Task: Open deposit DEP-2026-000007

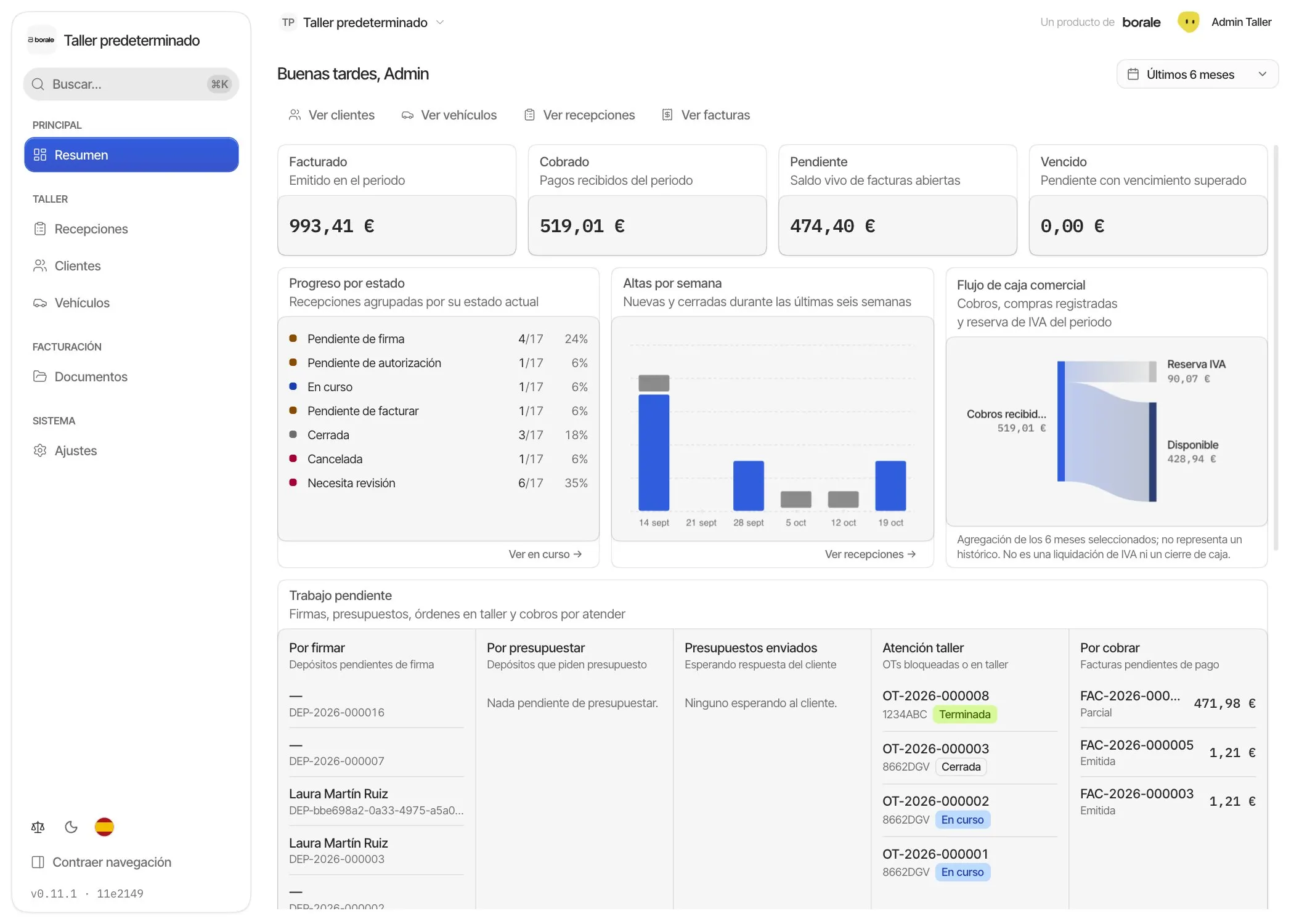Action: 376,753
